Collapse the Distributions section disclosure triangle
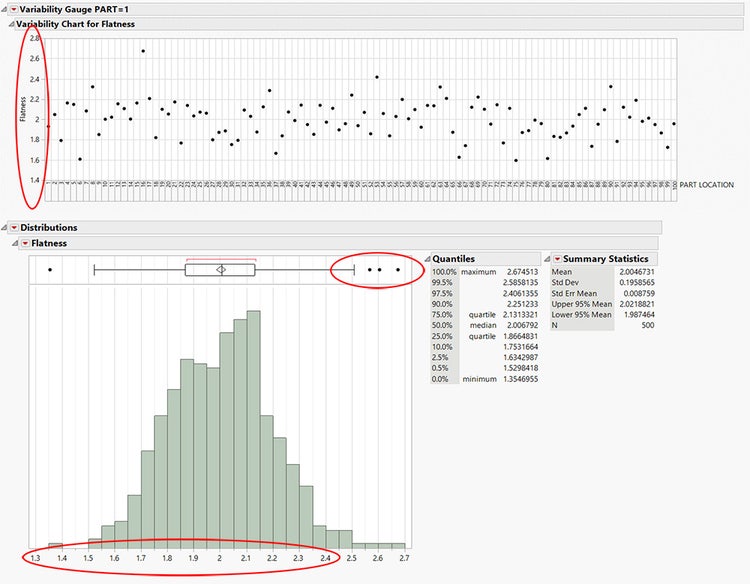 (4, 228)
